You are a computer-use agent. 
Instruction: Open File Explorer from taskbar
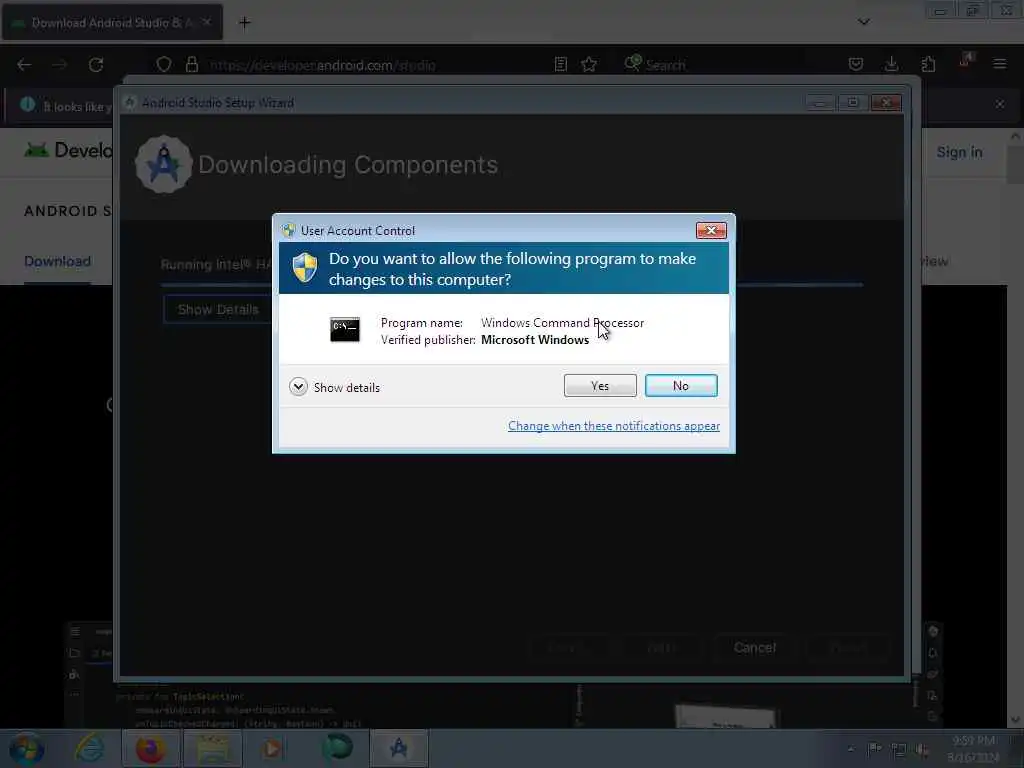[212, 748]
